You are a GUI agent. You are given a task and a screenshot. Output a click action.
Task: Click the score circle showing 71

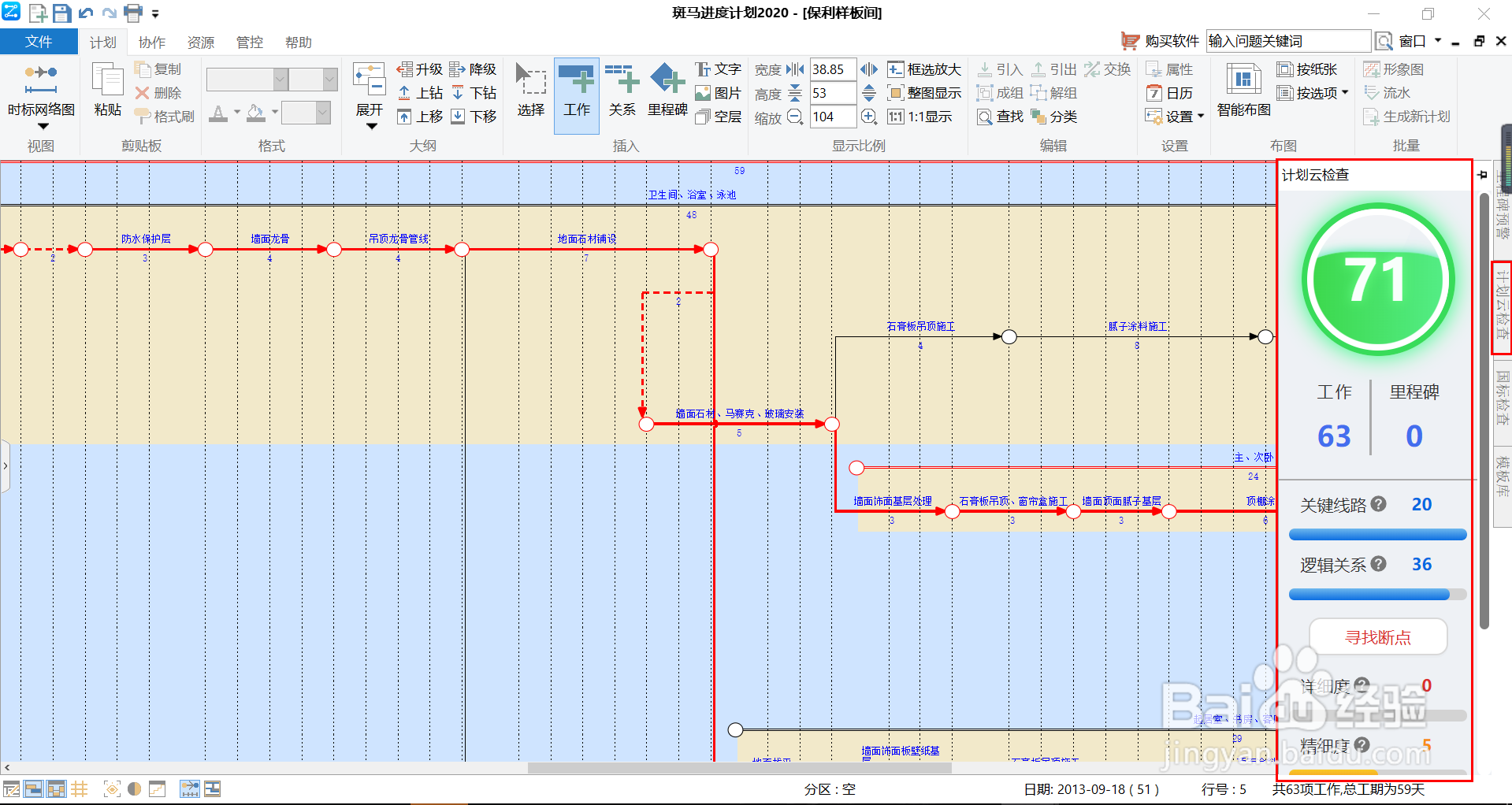click(x=1378, y=280)
